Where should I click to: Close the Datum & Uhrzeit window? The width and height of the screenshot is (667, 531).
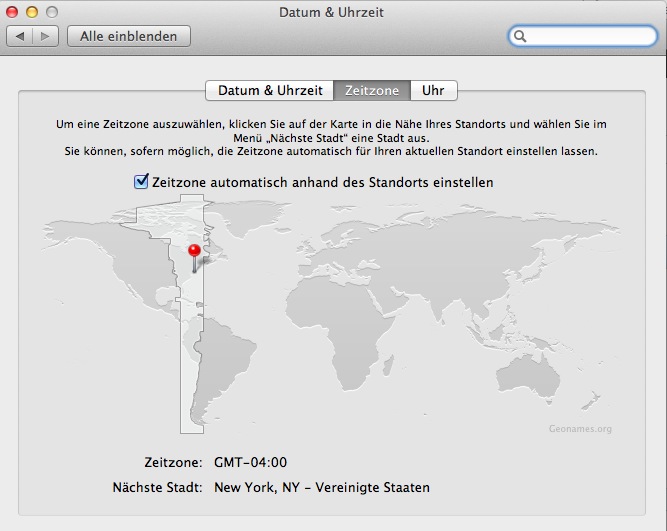tap(13, 12)
